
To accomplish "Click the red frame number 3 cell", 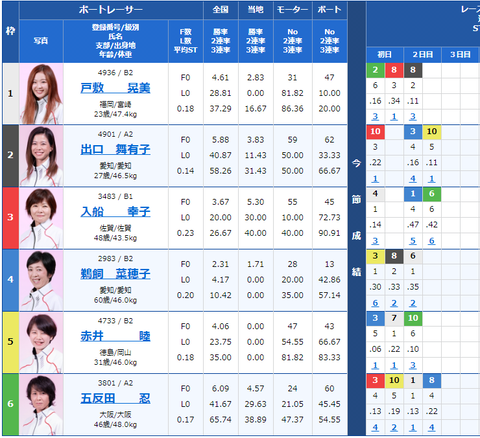I will 10,218.
